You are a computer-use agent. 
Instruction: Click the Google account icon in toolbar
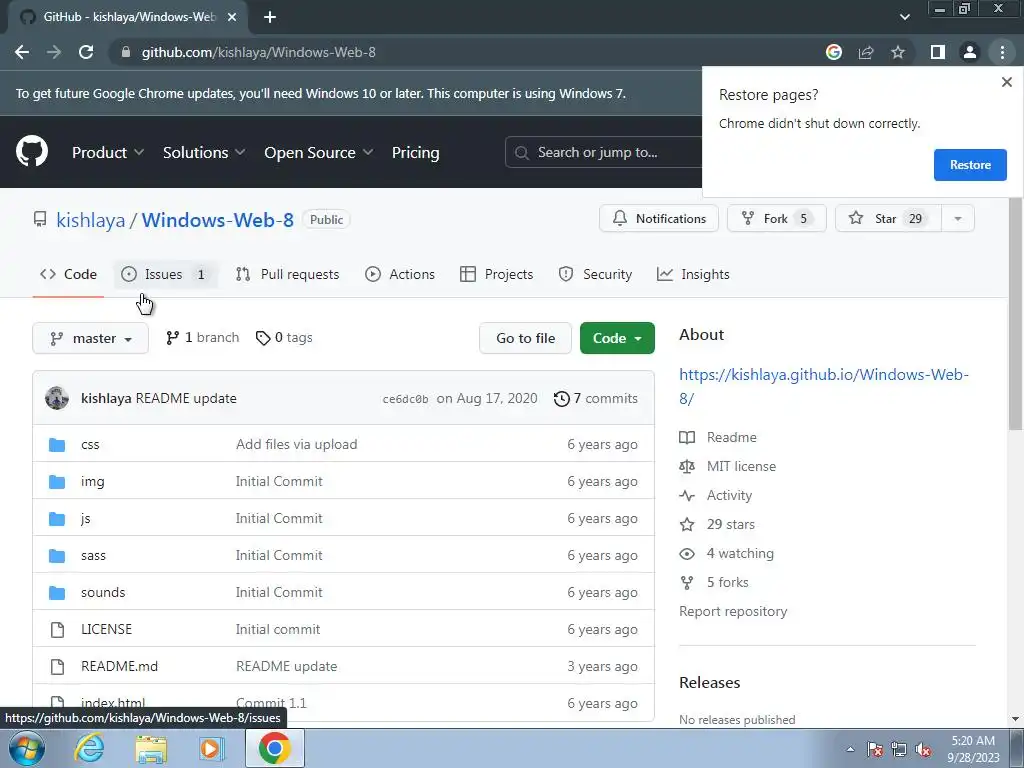tap(833, 52)
